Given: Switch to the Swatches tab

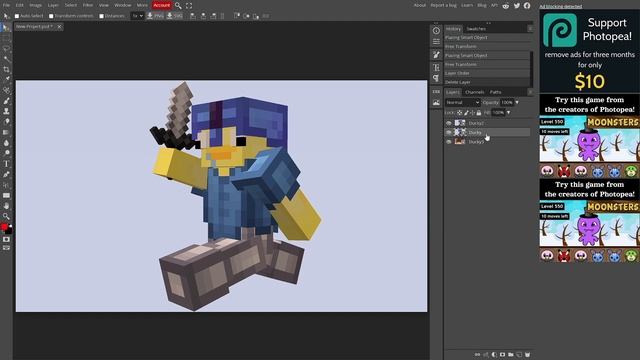Looking at the screenshot, I should tap(476, 29).
